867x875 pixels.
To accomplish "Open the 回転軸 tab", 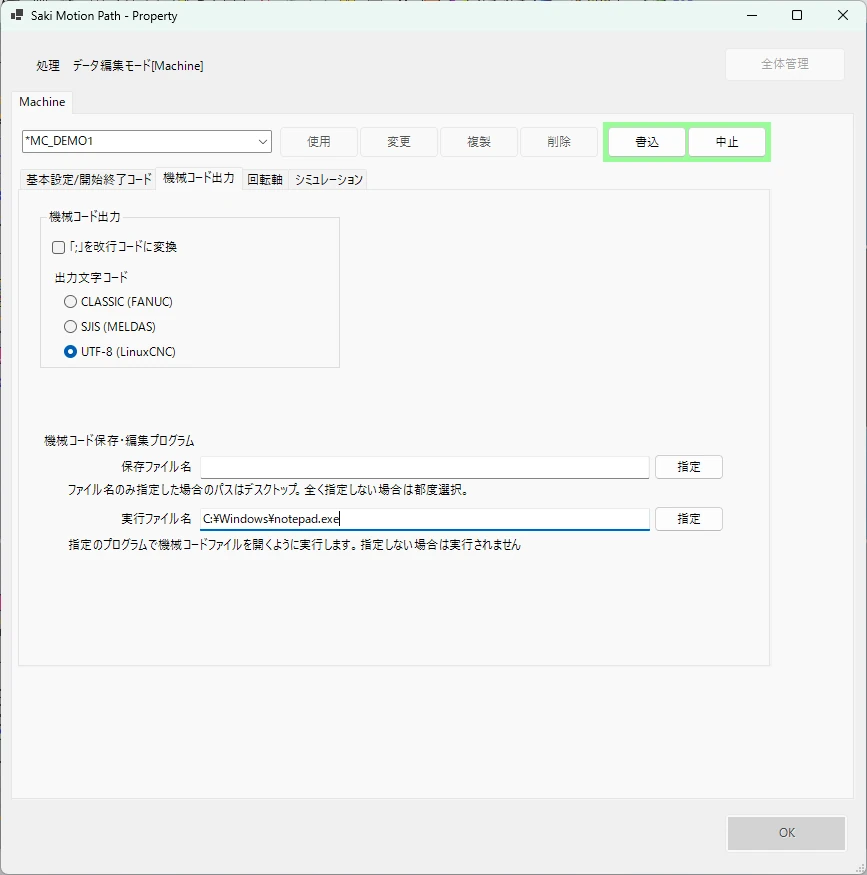I will [265, 179].
